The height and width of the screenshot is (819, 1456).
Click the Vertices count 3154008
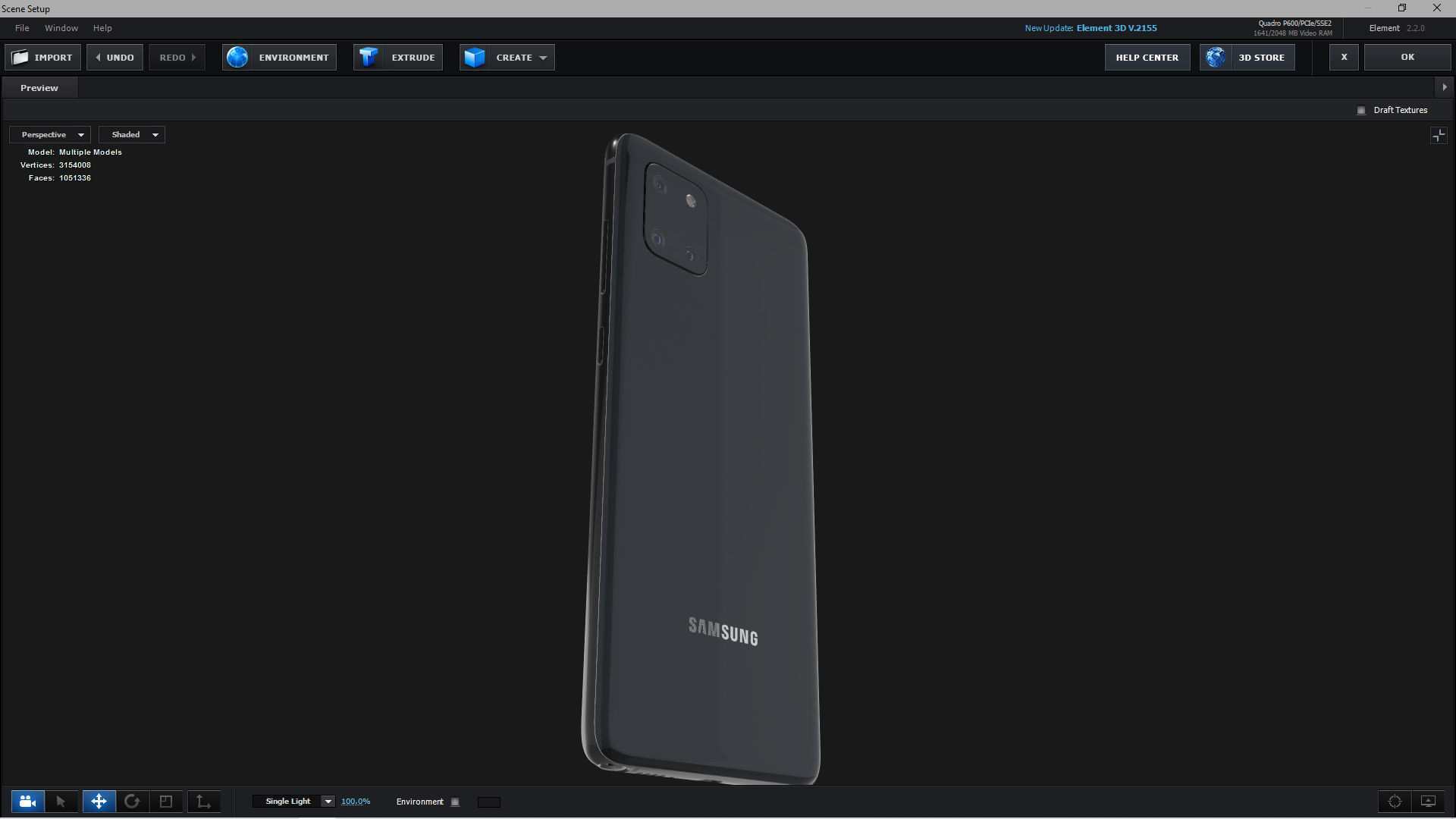75,165
